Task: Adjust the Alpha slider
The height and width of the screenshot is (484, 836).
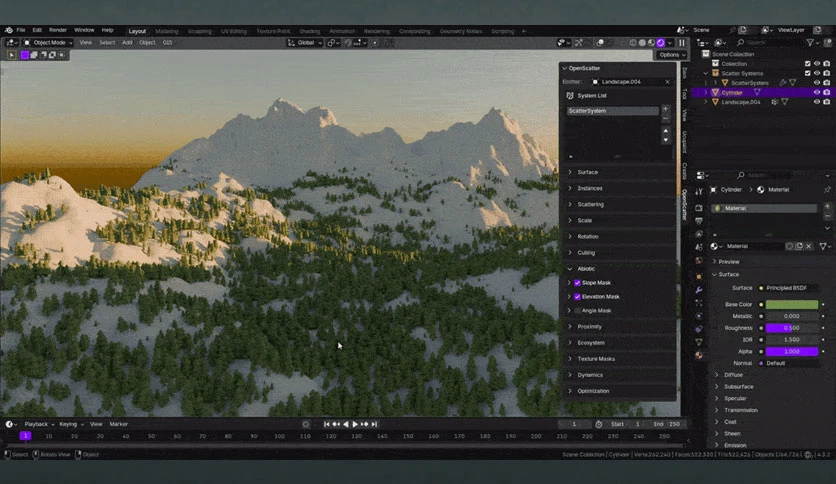Action: coord(792,351)
